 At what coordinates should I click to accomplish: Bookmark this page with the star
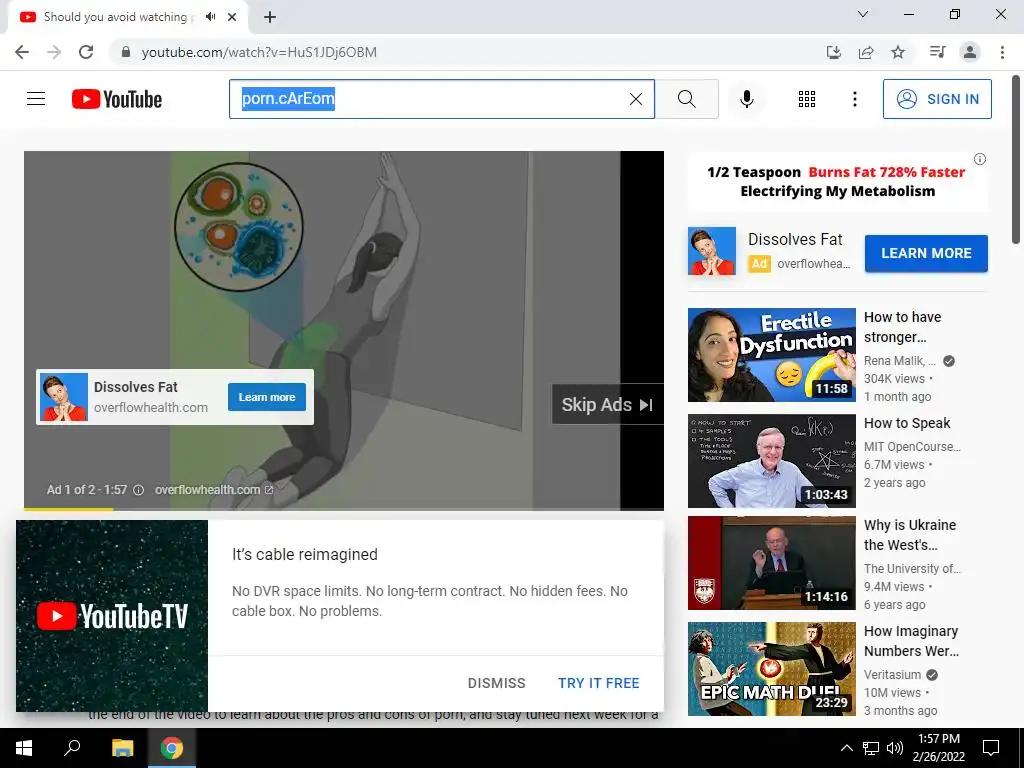(898, 52)
